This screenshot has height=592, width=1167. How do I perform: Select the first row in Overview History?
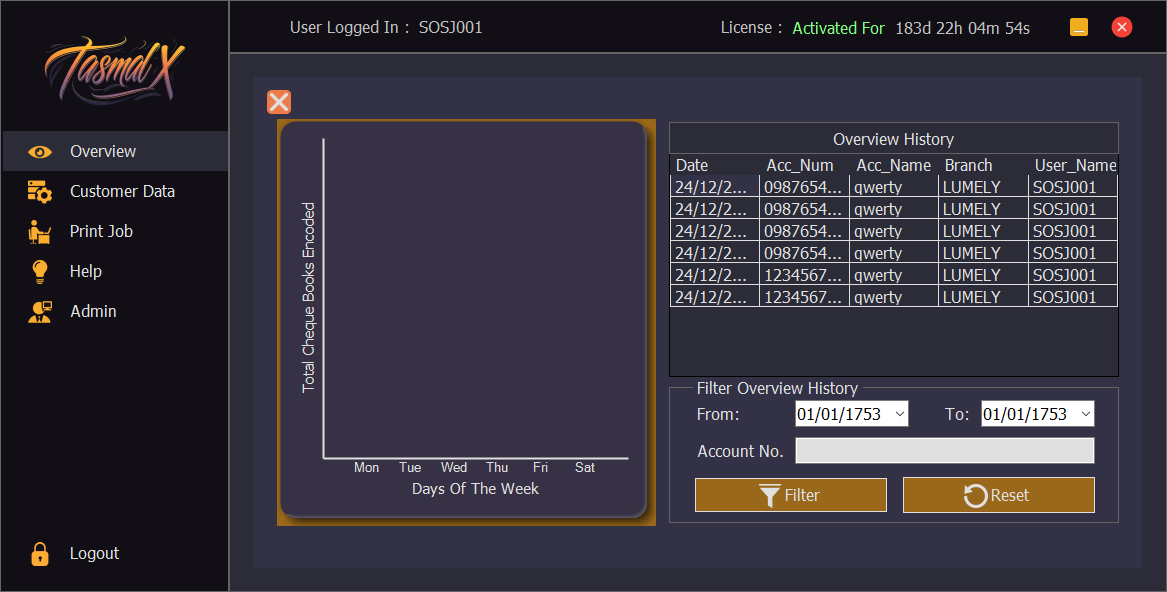tap(893, 187)
